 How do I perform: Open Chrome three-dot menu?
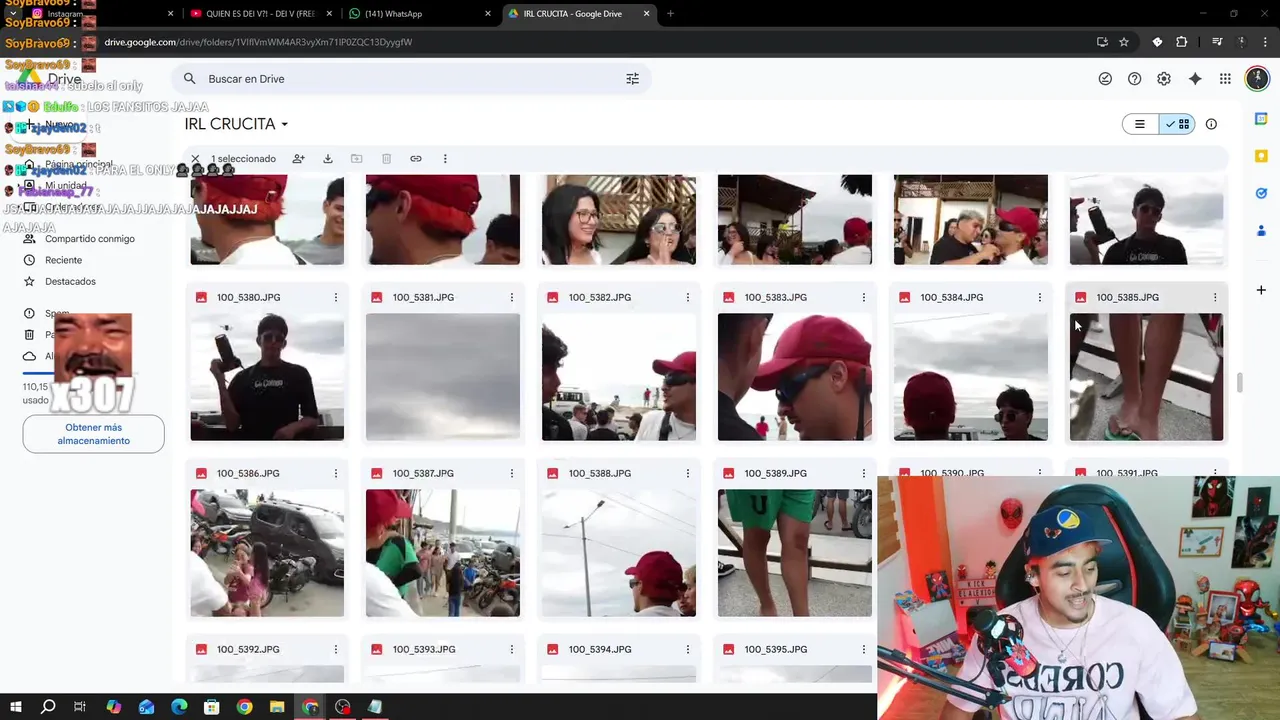click(1264, 42)
